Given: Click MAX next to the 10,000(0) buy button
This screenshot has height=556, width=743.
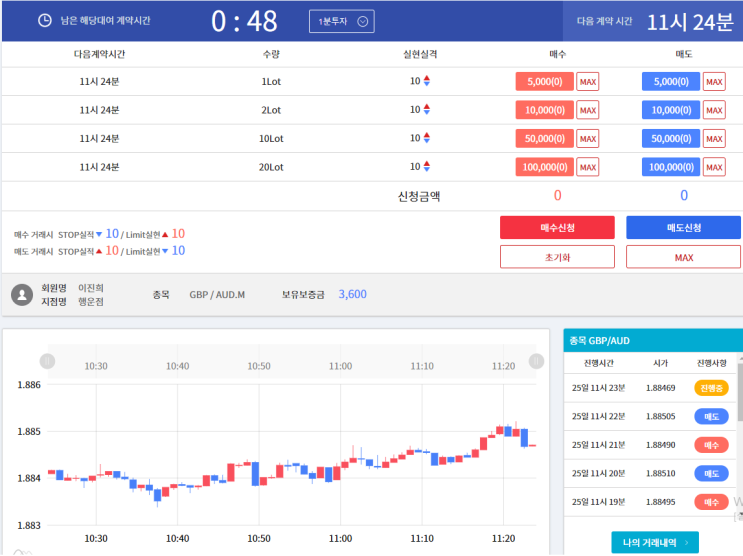Looking at the screenshot, I should 588,110.
